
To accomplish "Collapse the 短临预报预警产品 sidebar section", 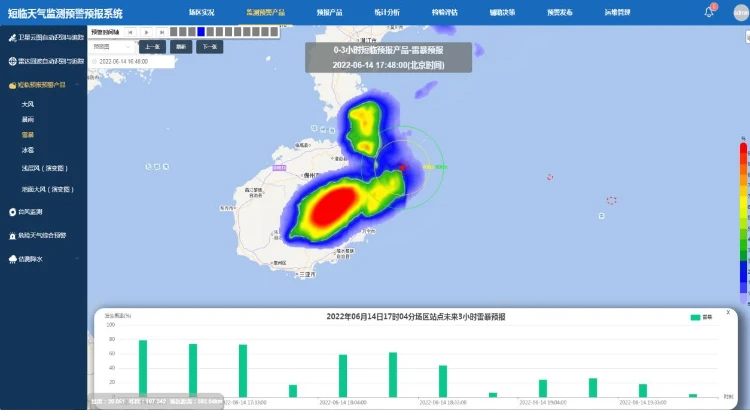I will pos(78,85).
